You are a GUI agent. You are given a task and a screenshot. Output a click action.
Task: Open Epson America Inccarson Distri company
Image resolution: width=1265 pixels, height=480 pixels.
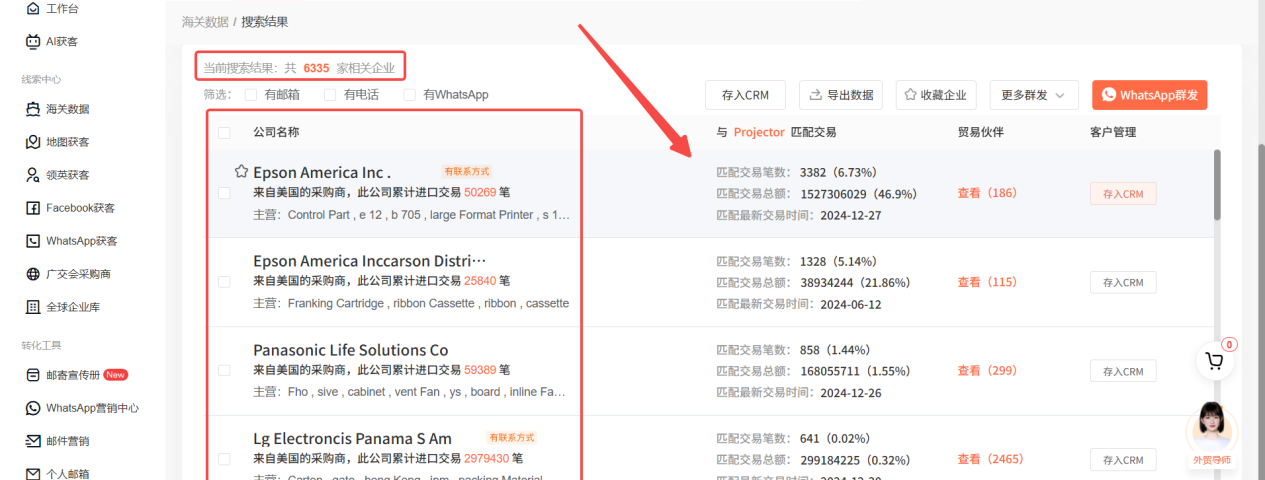370,261
